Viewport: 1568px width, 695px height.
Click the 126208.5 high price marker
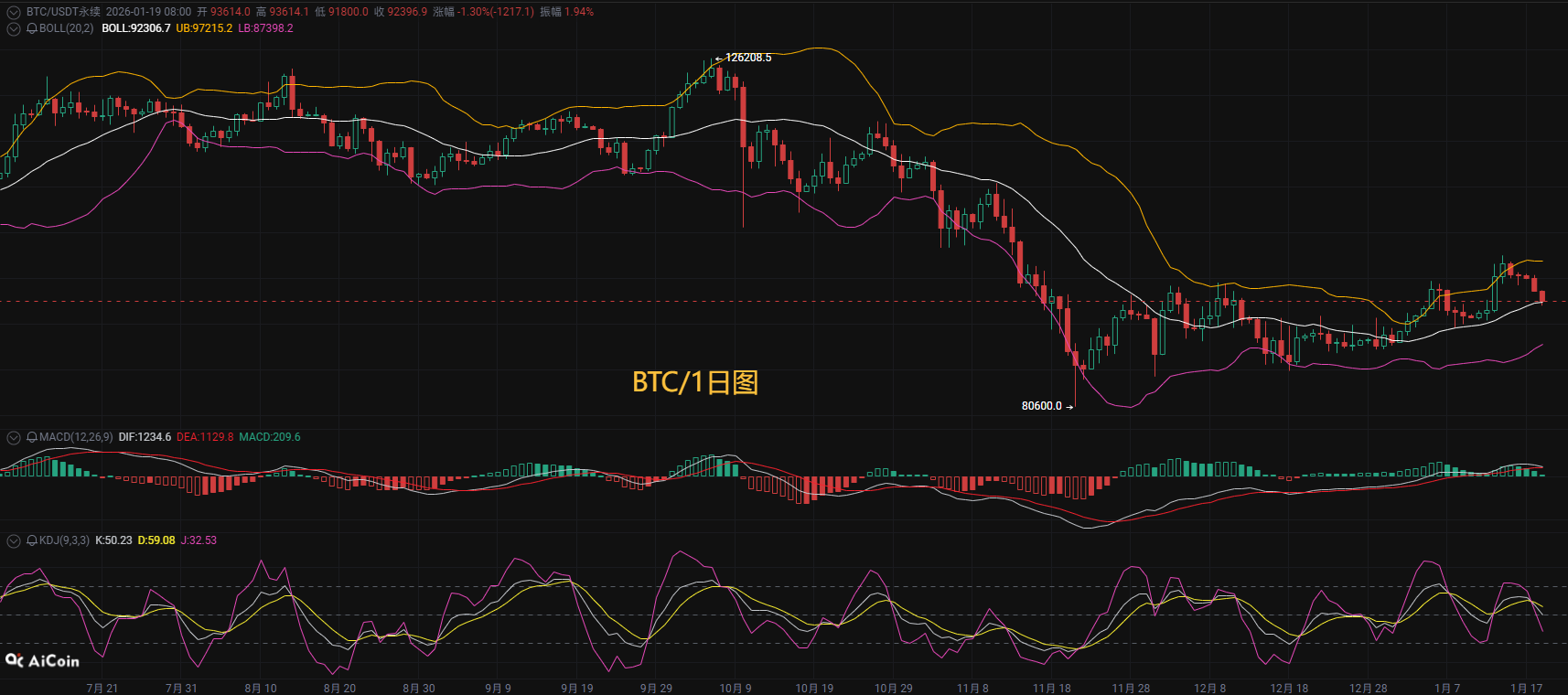point(748,58)
